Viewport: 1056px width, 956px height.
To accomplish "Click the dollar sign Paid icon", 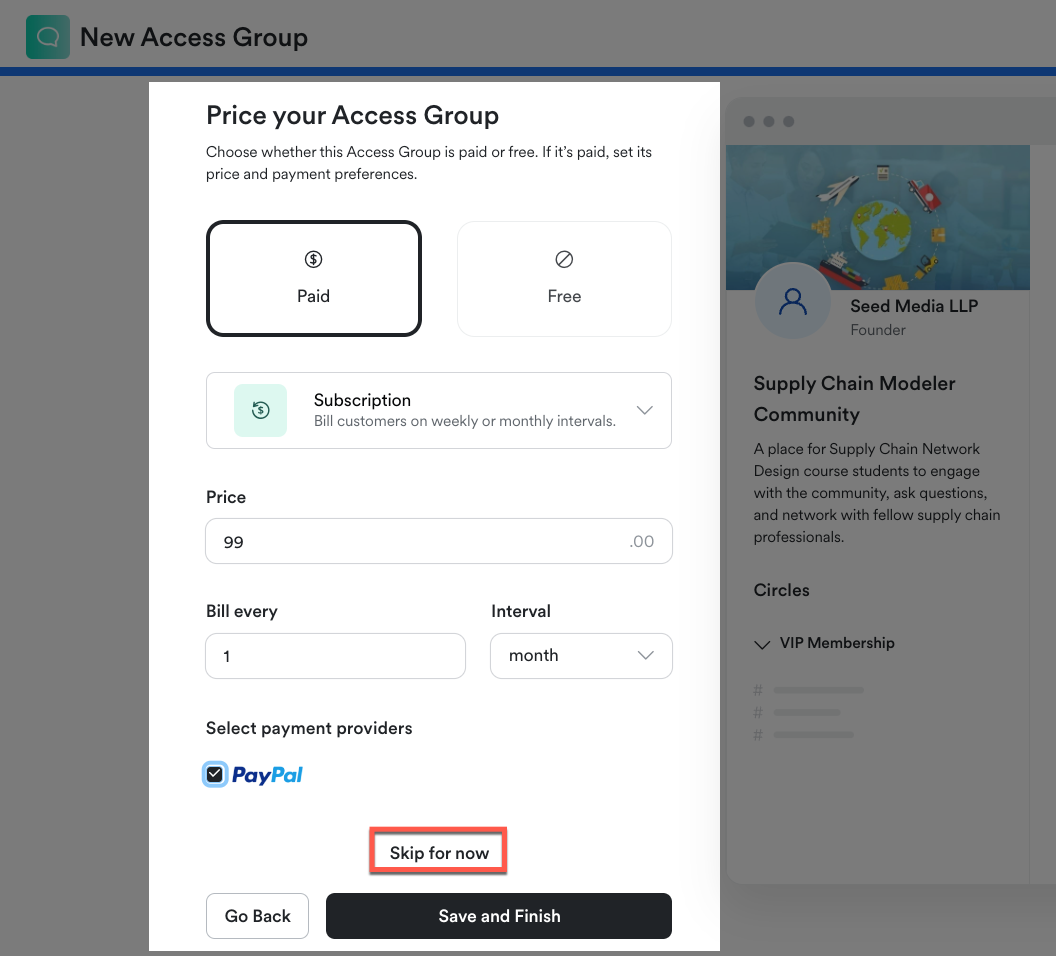I will (313, 260).
